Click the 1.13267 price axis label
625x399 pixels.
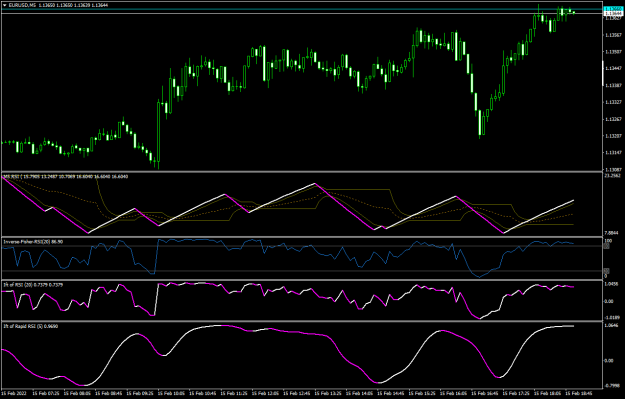pos(614,119)
